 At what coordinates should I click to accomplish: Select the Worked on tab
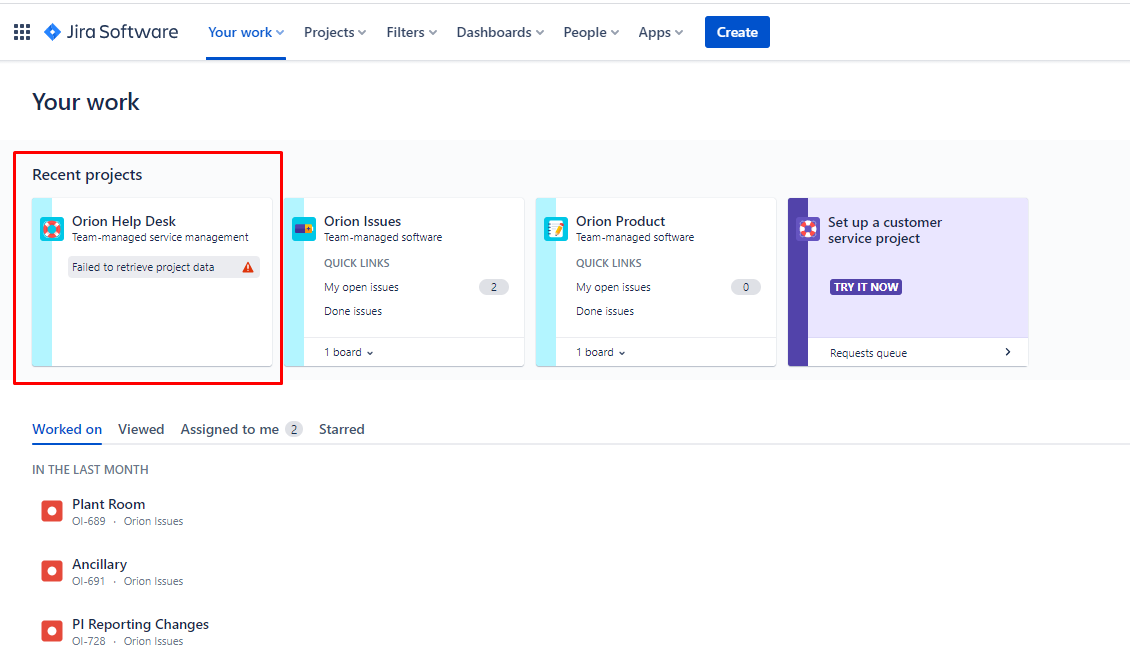pos(67,429)
